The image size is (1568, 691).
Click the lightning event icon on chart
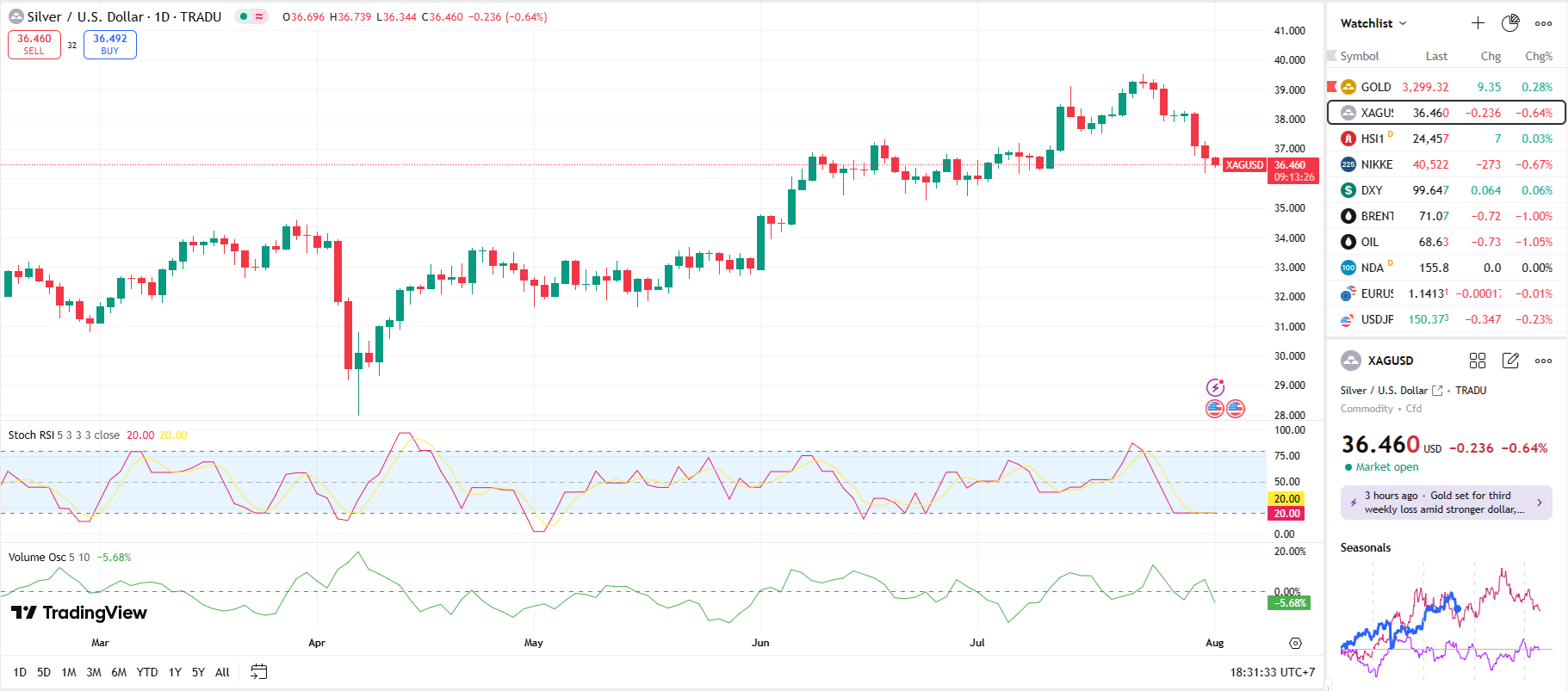1215,387
